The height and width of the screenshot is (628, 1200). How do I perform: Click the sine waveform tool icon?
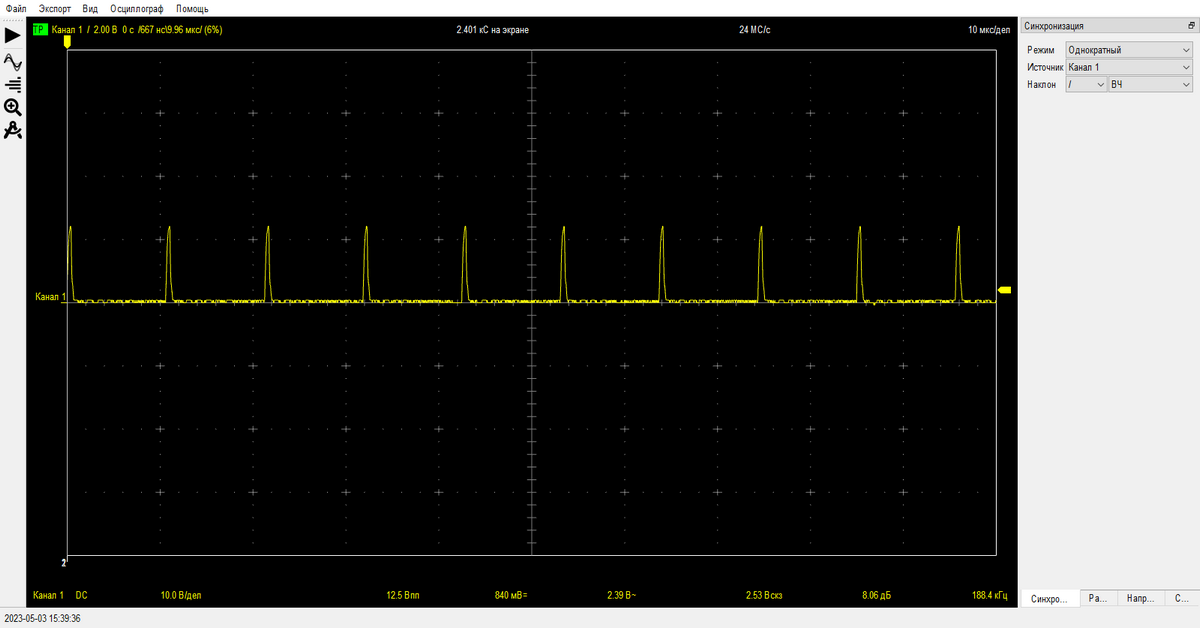coord(13,61)
